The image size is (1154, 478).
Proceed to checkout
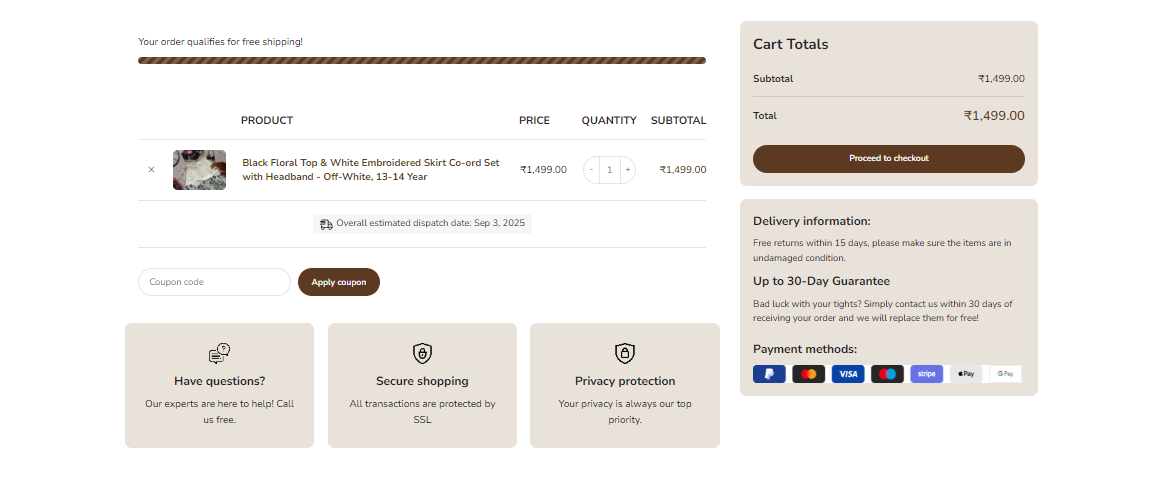tap(888, 158)
